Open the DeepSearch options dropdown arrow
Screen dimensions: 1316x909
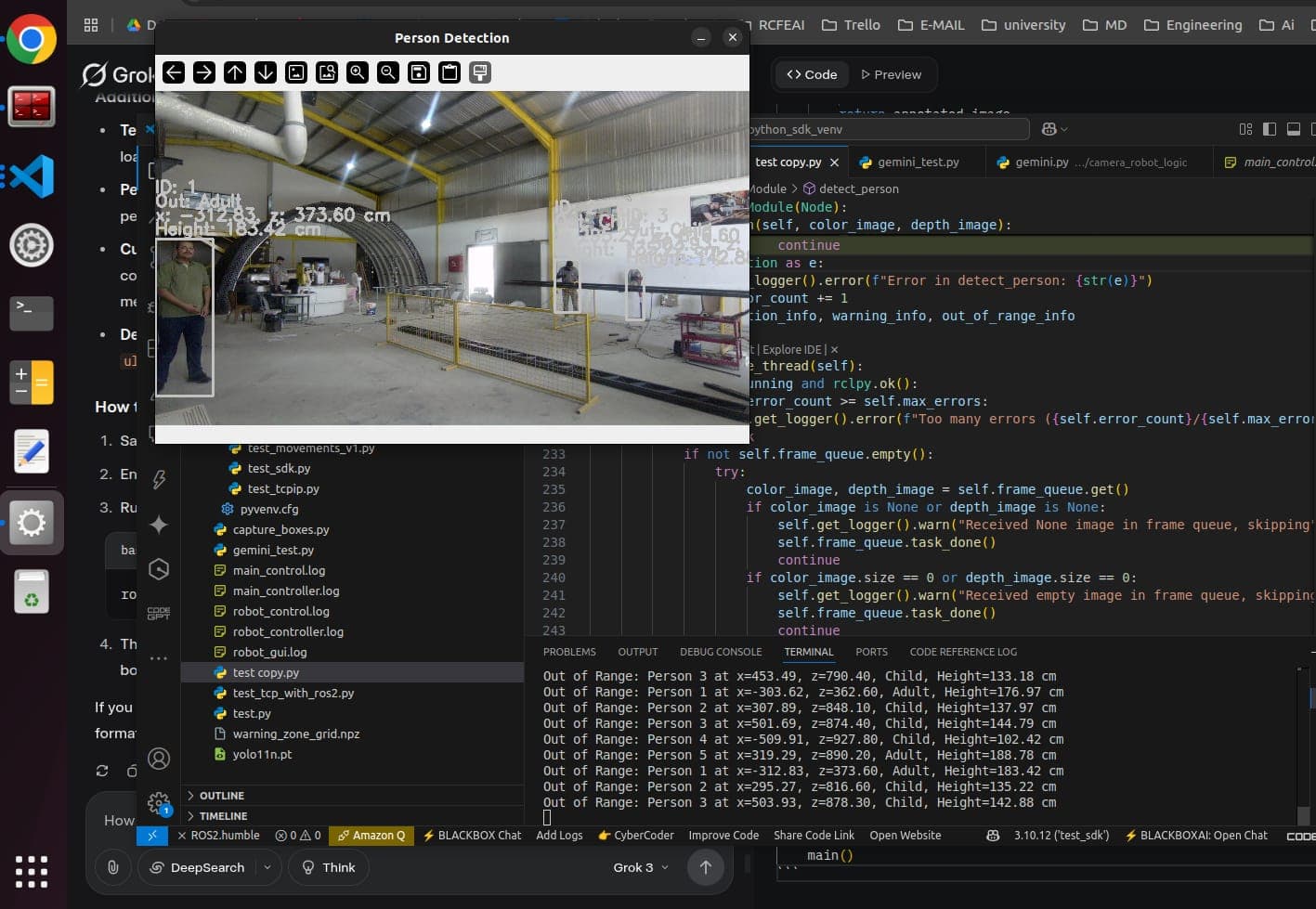click(x=267, y=867)
